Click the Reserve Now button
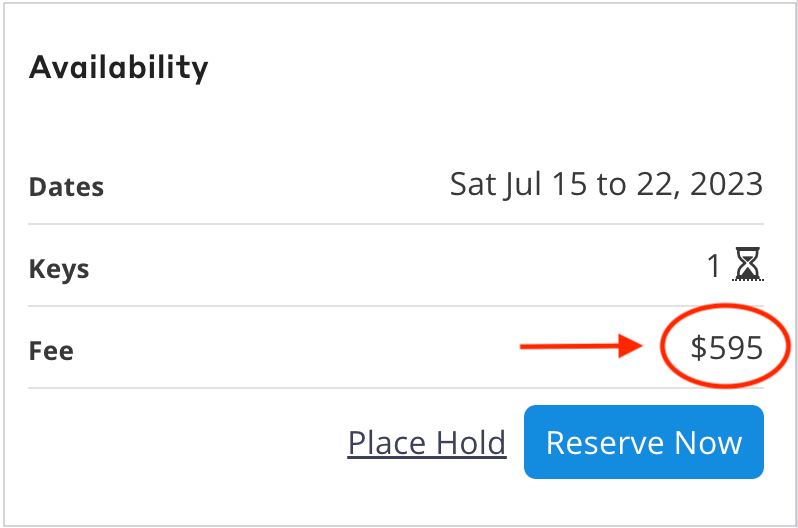Viewport: 798px width, 528px height. pos(643,442)
